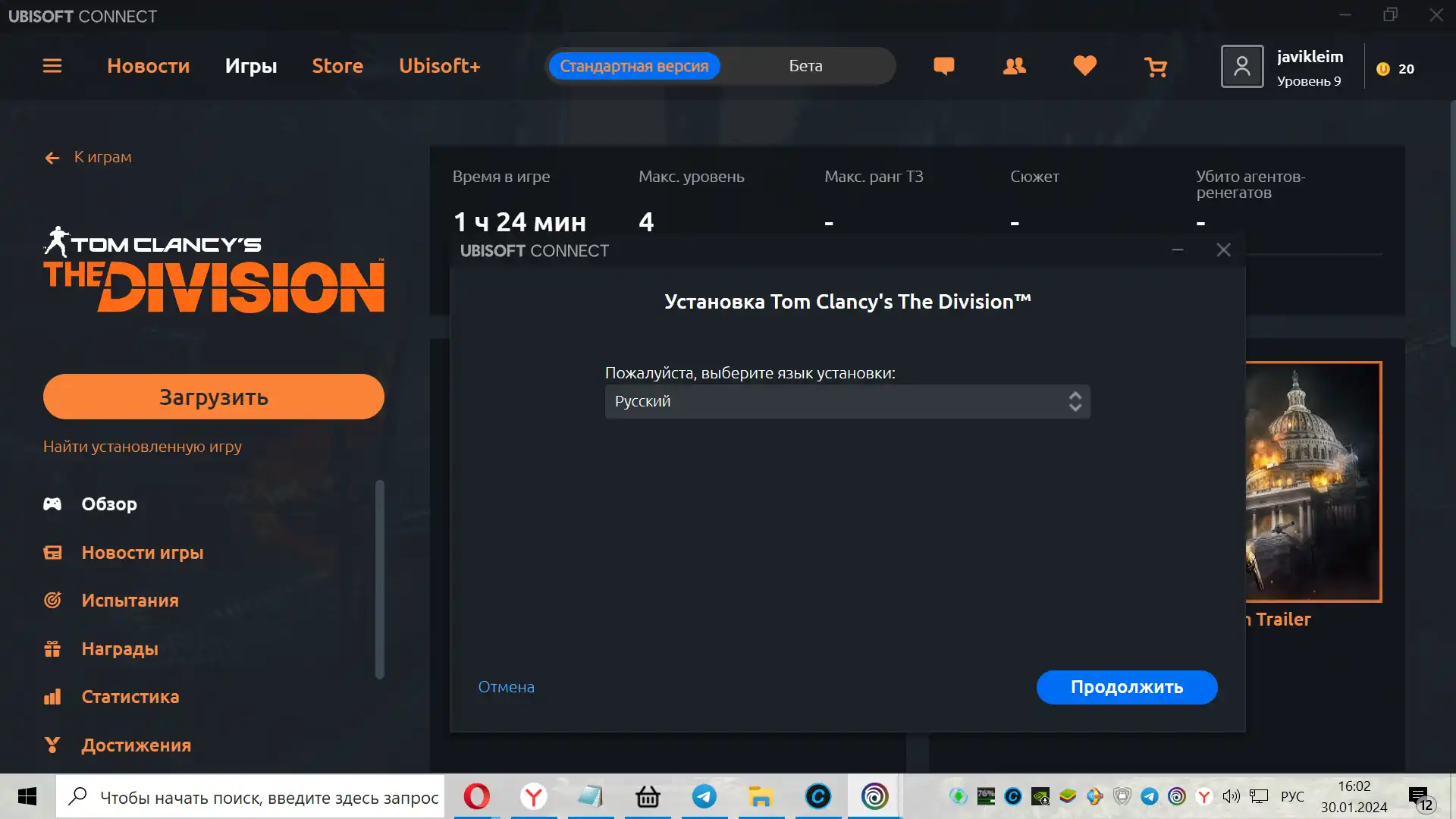Click the Yandex tray icon
Viewport: 1456px width, 819px height.
[1204, 796]
